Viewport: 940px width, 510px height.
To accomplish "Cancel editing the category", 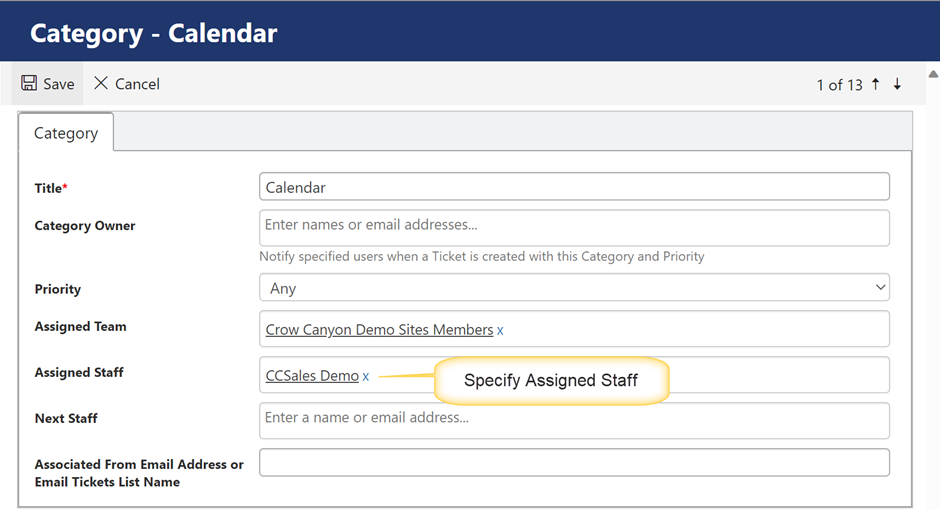I will (126, 84).
